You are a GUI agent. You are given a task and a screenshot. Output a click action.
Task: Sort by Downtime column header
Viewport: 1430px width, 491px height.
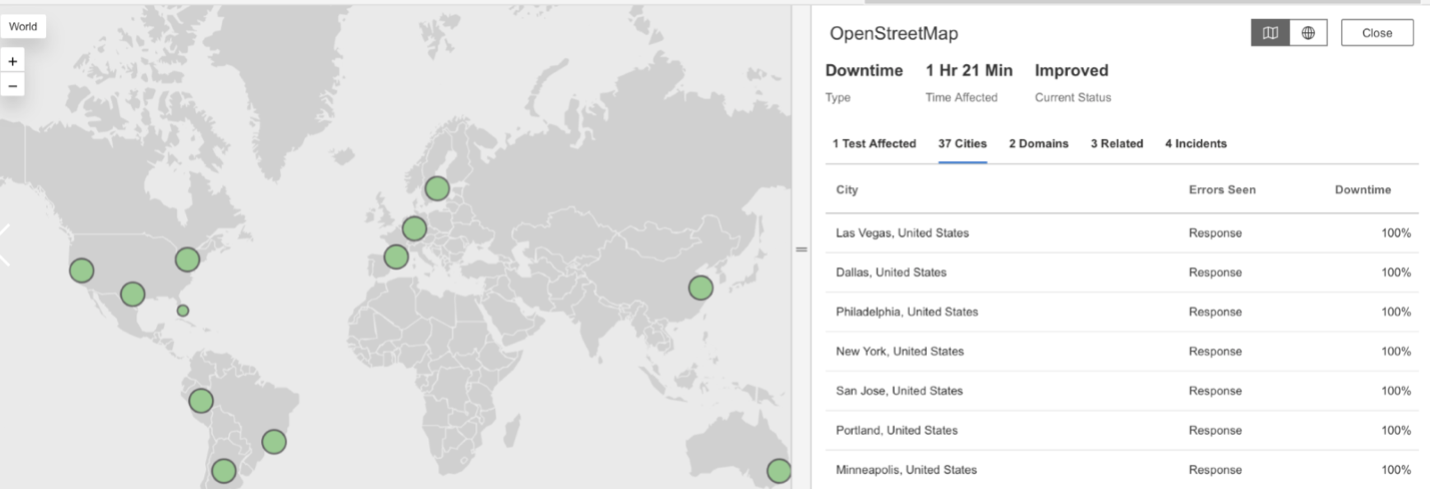pyautogui.click(x=1363, y=190)
